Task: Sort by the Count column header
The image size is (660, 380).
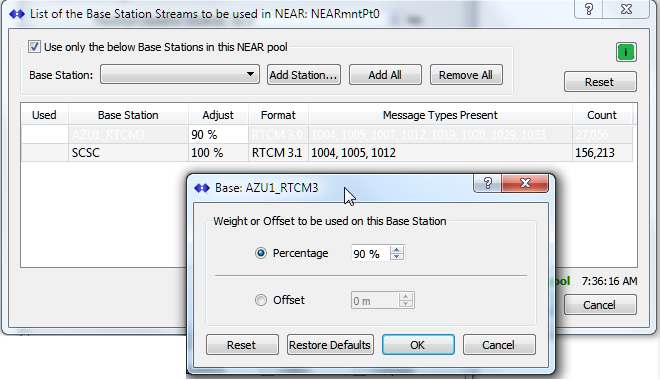Action: [x=601, y=115]
